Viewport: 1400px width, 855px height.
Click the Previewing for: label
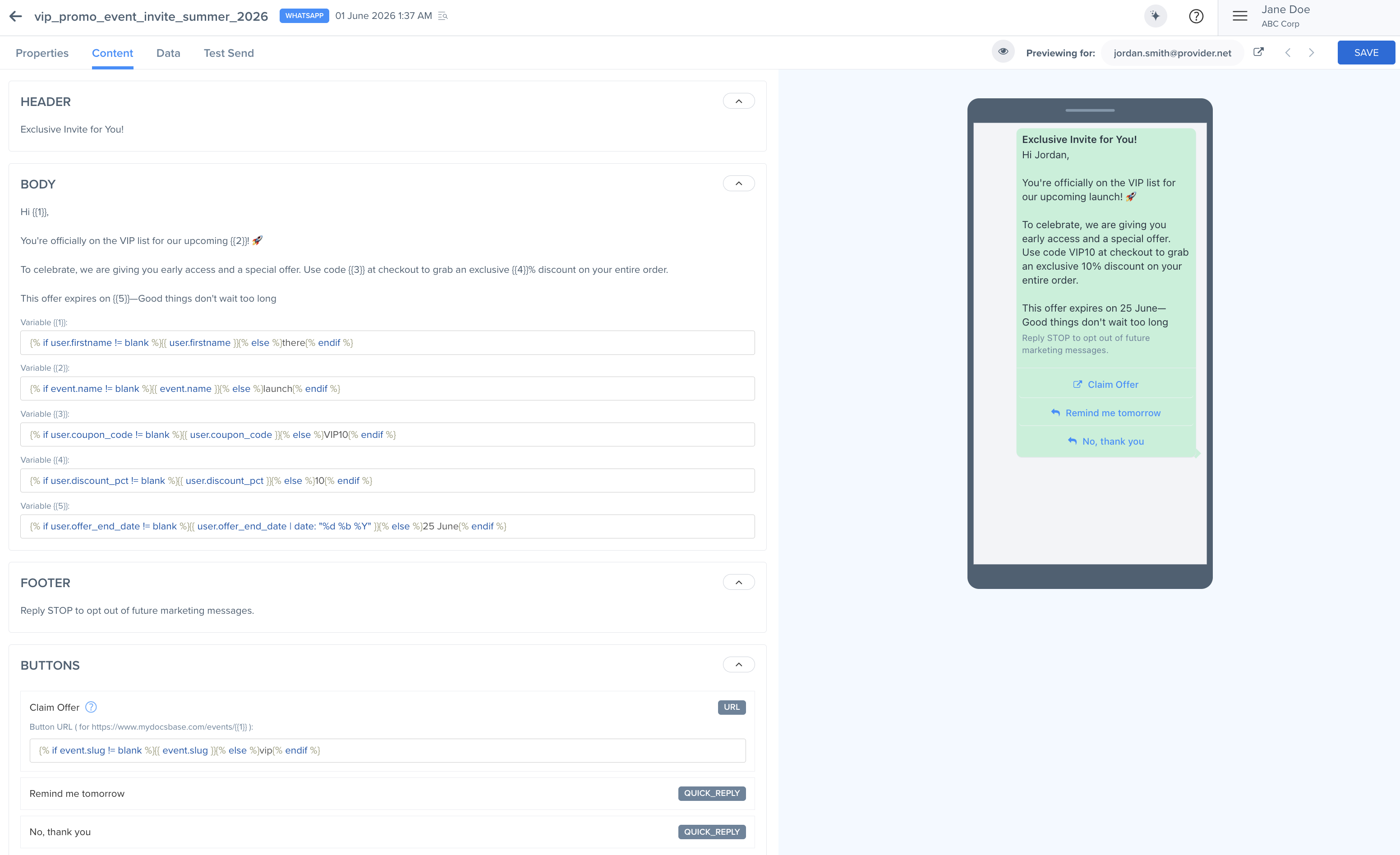pyautogui.click(x=1060, y=53)
